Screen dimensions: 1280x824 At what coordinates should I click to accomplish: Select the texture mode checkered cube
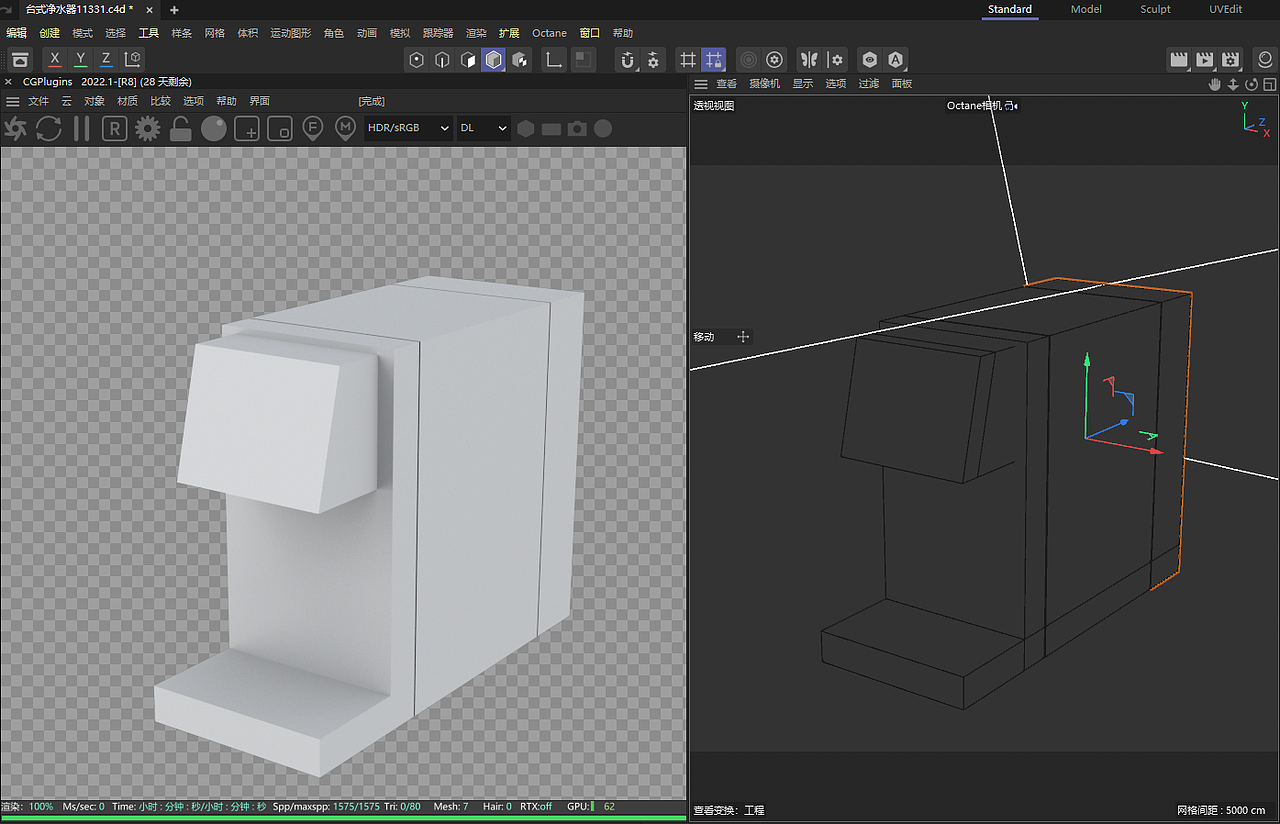pyautogui.click(x=520, y=60)
